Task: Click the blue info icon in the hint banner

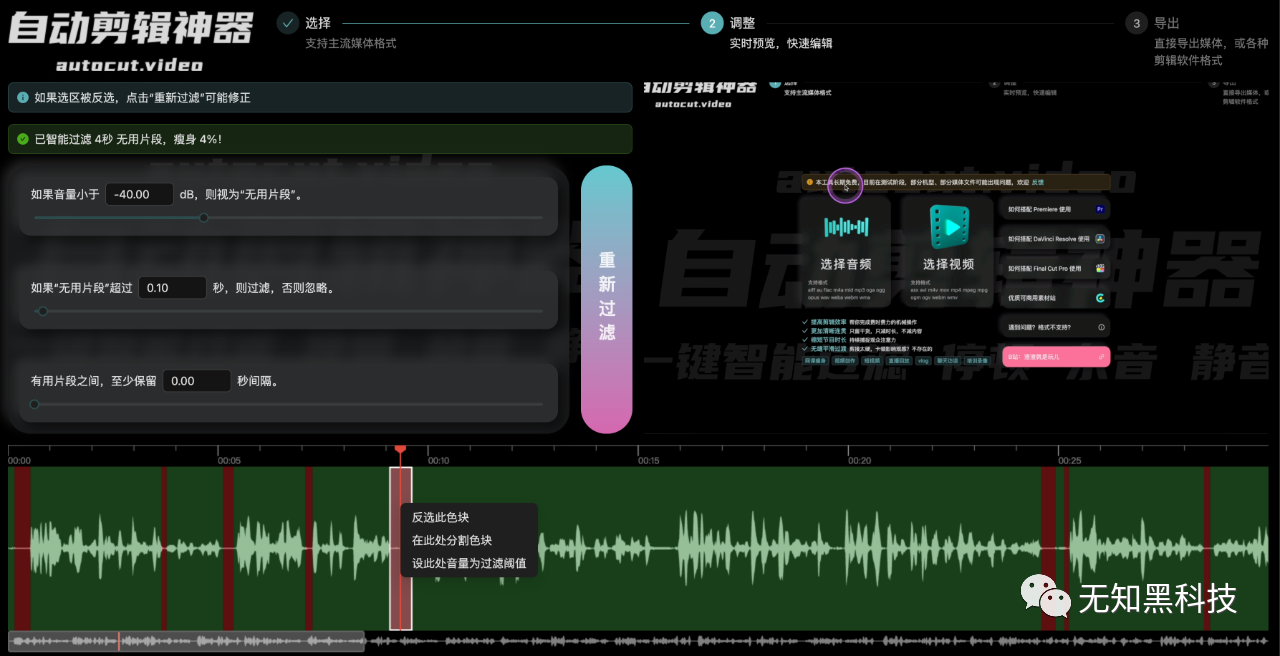Action: [22, 98]
